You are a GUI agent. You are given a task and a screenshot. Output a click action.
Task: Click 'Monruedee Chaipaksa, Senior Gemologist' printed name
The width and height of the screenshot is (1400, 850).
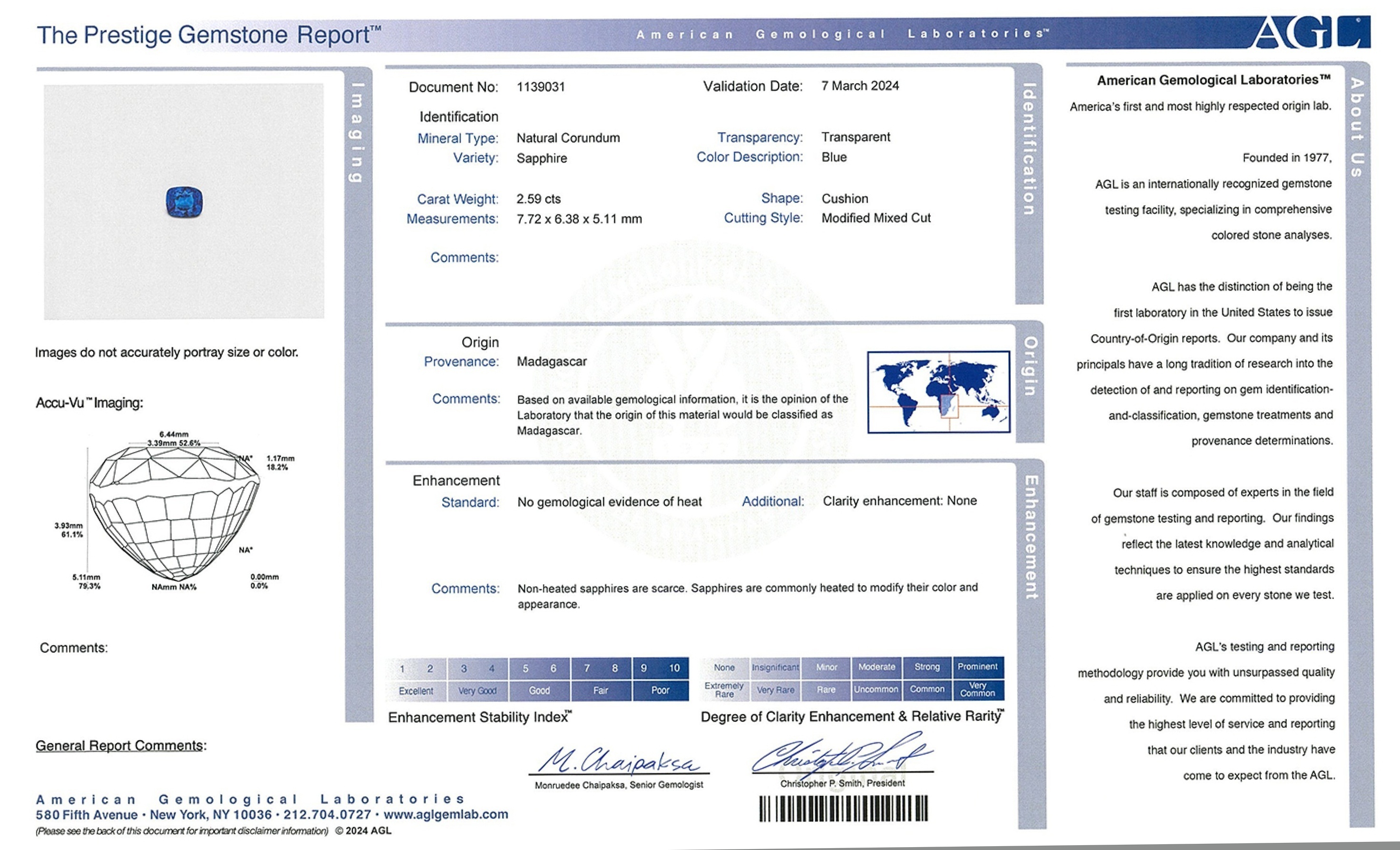point(619,785)
